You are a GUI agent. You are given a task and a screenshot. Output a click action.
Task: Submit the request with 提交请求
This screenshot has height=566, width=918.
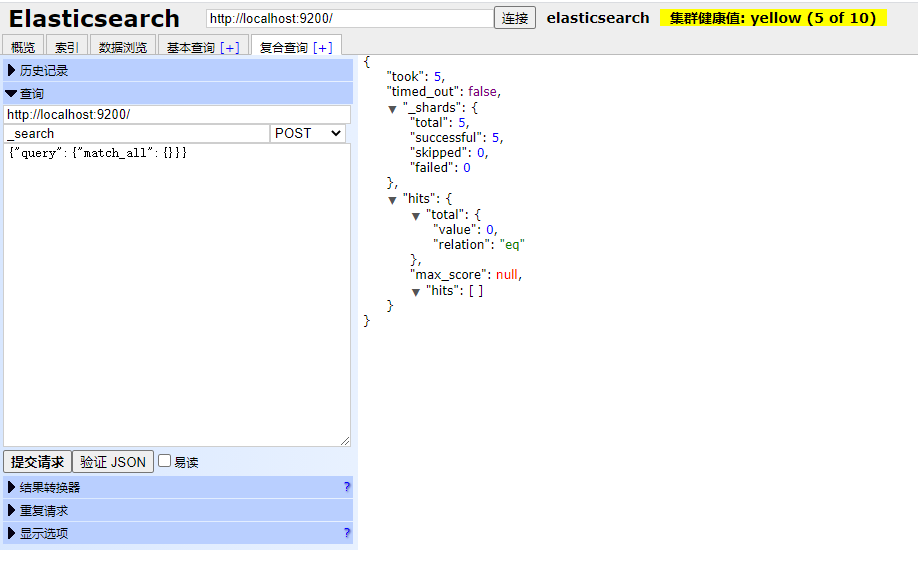tap(37, 462)
